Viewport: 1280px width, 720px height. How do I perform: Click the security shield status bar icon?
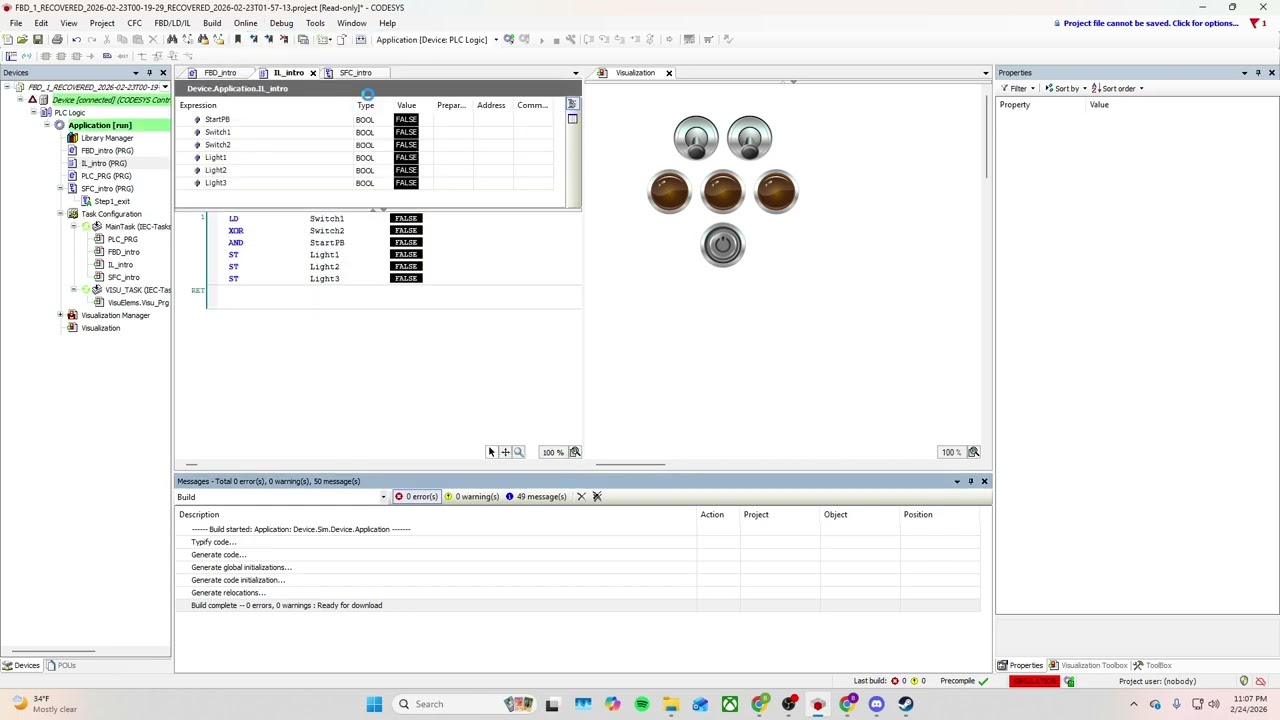click(x=1244, y=681)
